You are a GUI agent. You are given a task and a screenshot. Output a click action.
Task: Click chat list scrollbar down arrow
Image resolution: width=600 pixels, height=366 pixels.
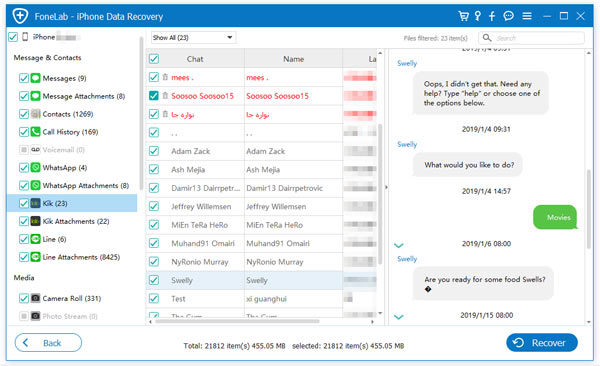point(380,313)
